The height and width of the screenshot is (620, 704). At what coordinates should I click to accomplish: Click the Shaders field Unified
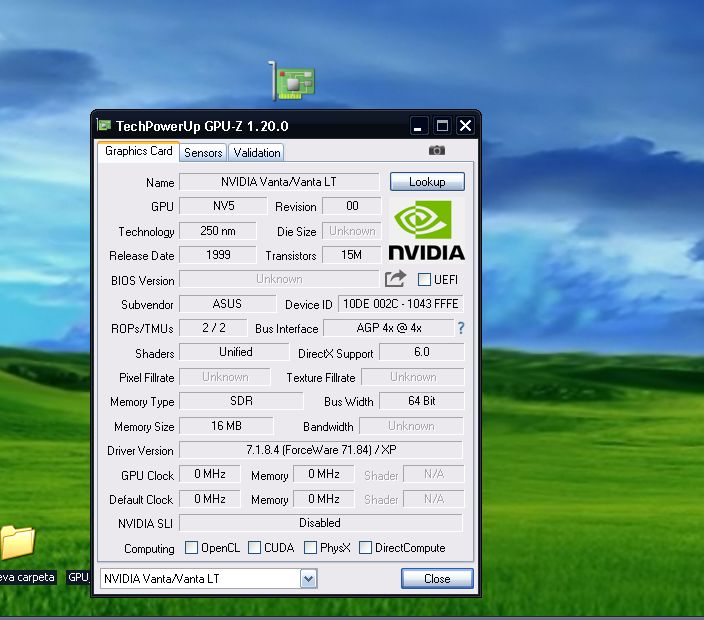pos(234,352)
